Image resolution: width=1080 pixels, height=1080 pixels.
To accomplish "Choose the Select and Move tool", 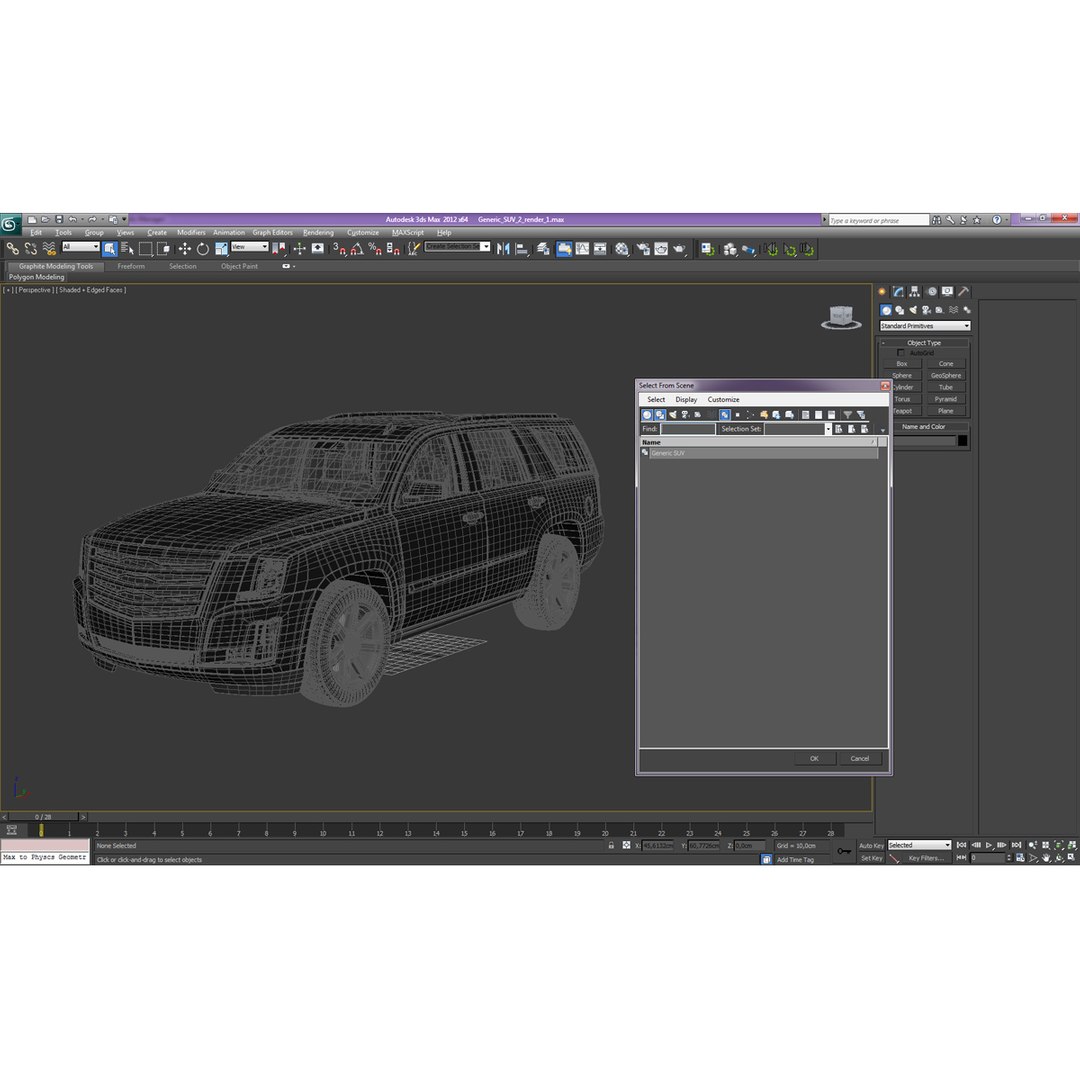I will click(x=185, y=249).
